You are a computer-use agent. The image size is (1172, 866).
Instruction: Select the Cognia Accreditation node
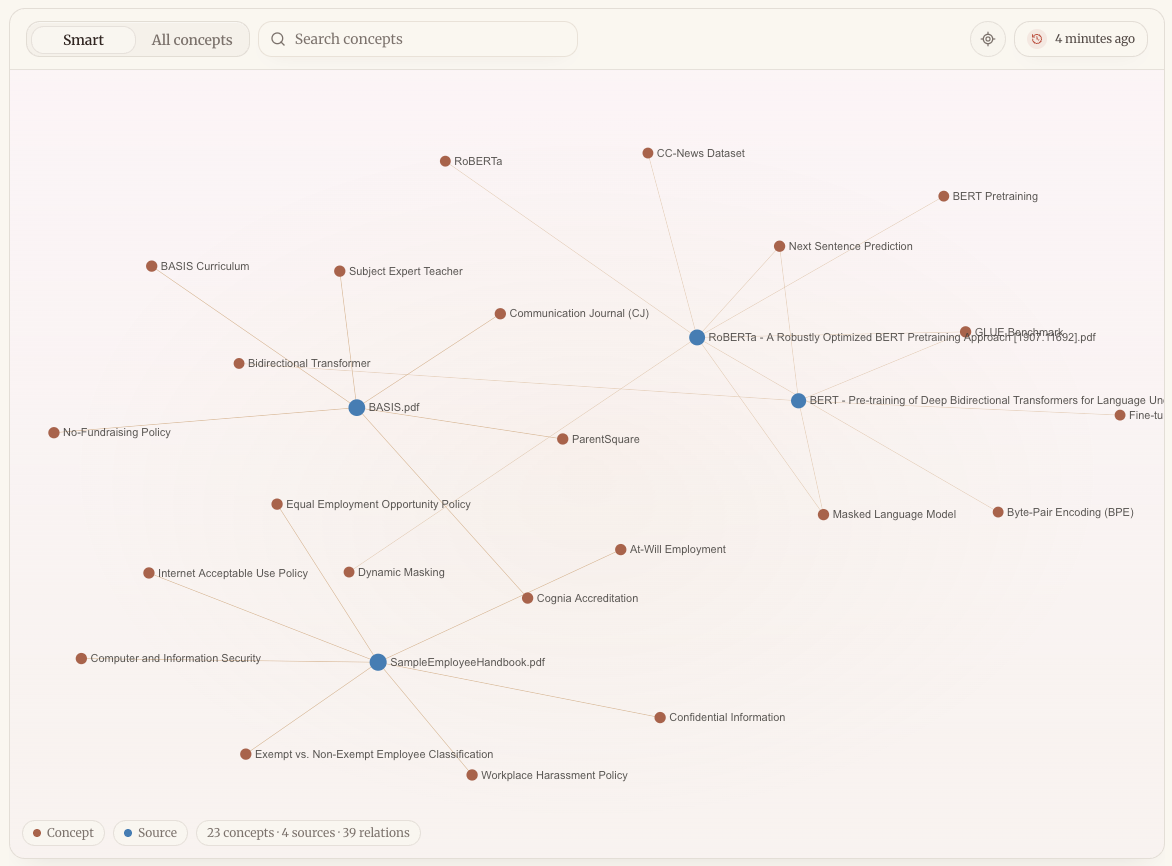pyautogui.click(x=528, y=599)
